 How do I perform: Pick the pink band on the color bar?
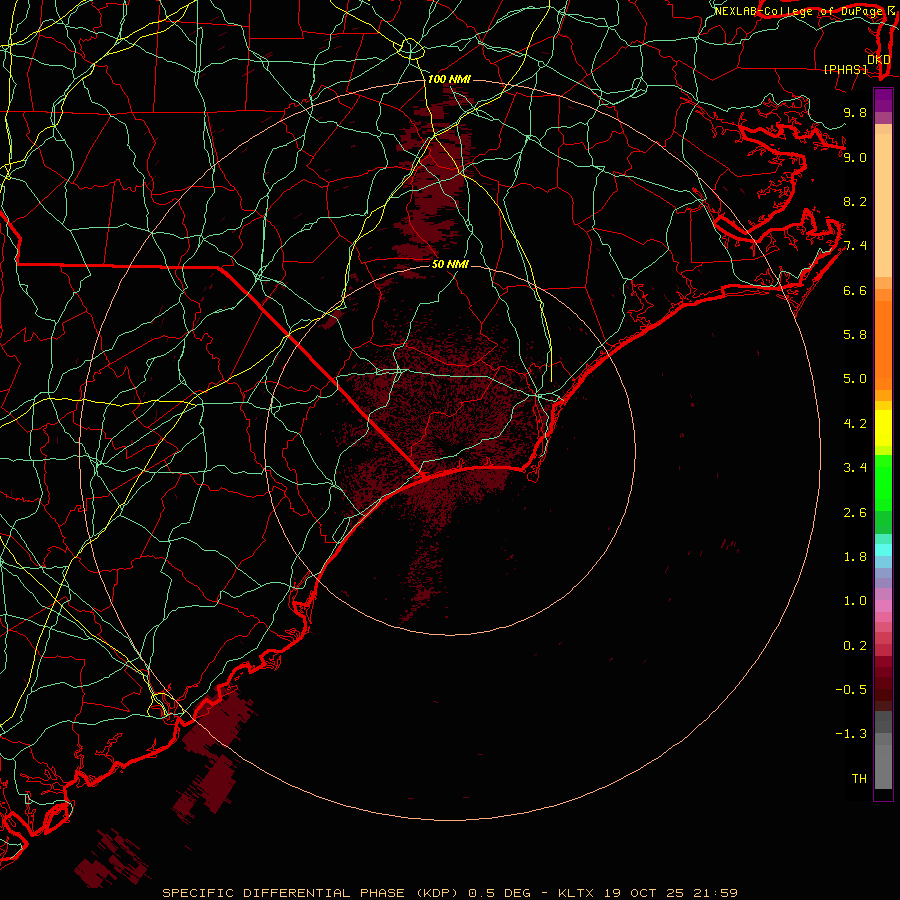click(883, 606)
